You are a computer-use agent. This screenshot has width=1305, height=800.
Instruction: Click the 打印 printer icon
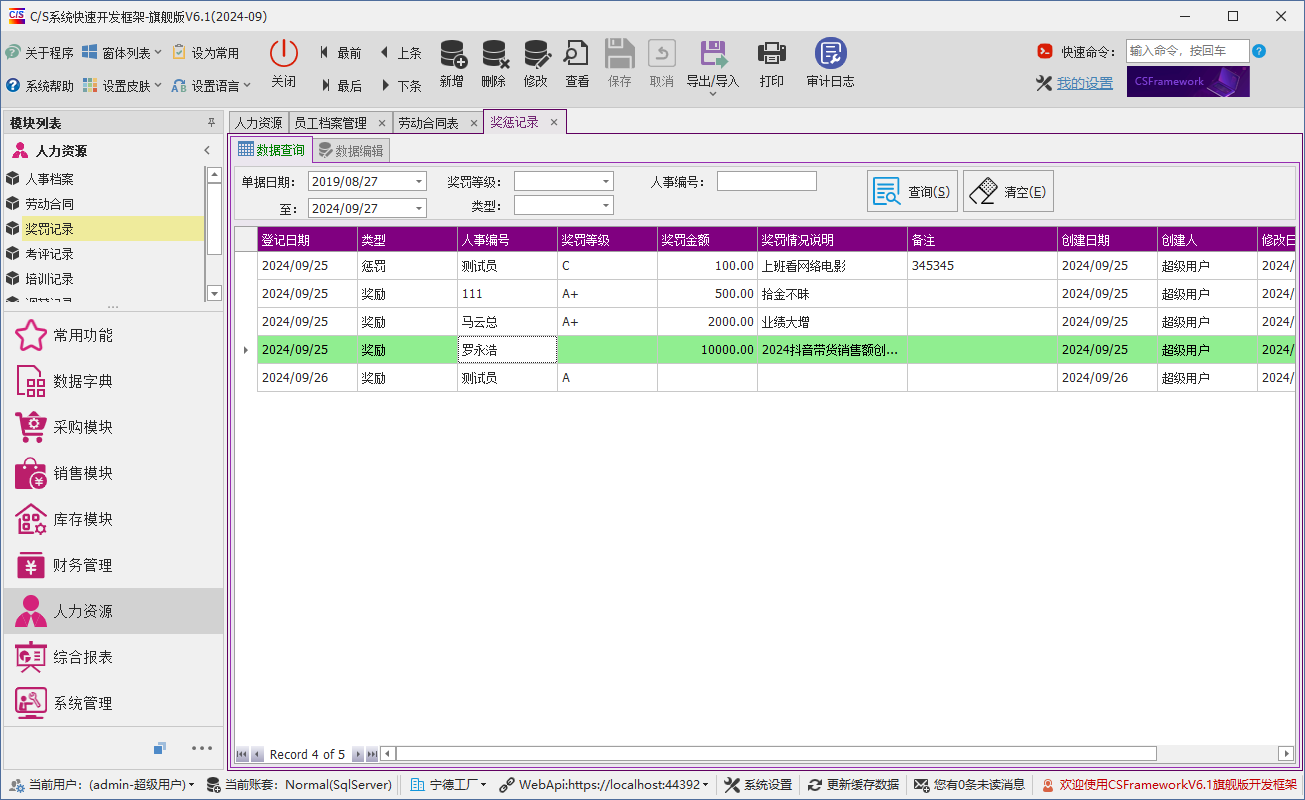[772, 55]
